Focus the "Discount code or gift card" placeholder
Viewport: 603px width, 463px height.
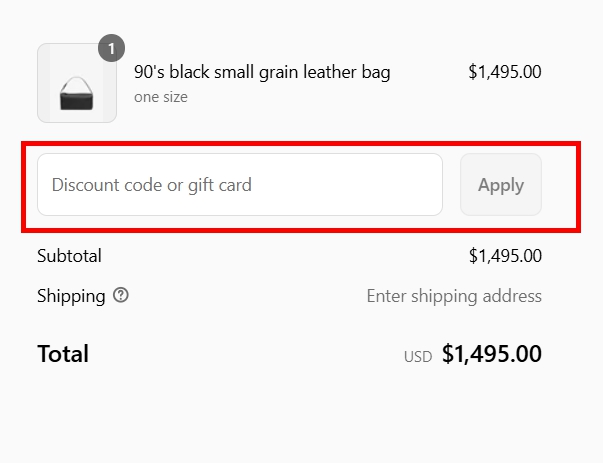[x=152, y=184]
